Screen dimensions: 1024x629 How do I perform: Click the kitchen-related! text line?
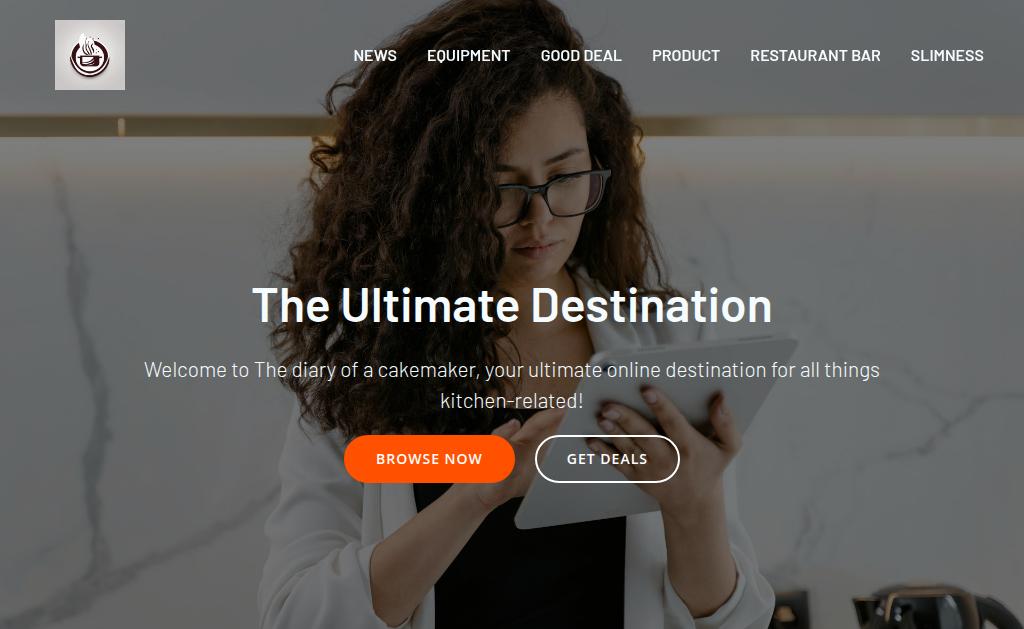click(x=511, y=401)
